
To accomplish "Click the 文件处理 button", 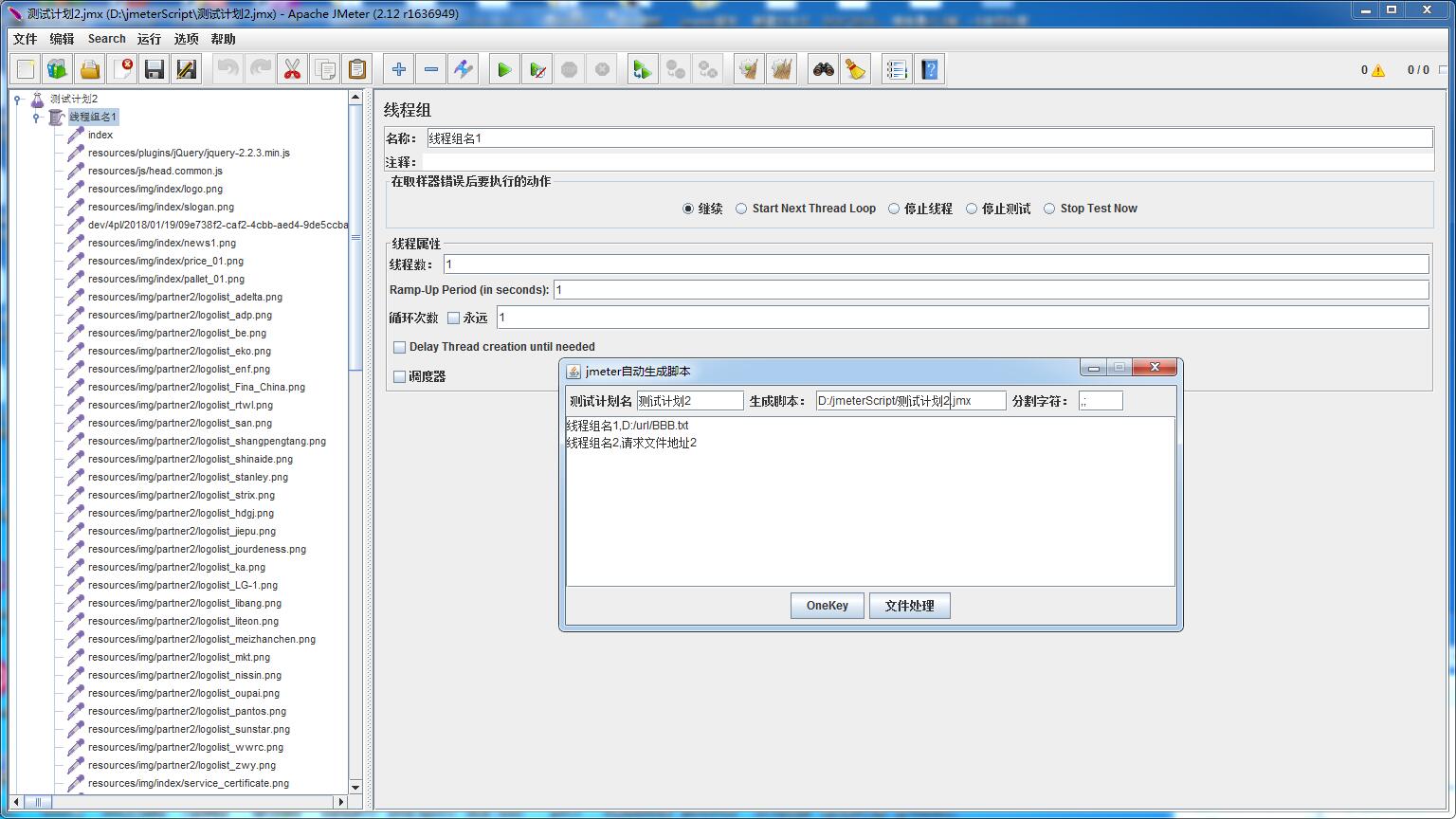I will click(x=910, y=606).
